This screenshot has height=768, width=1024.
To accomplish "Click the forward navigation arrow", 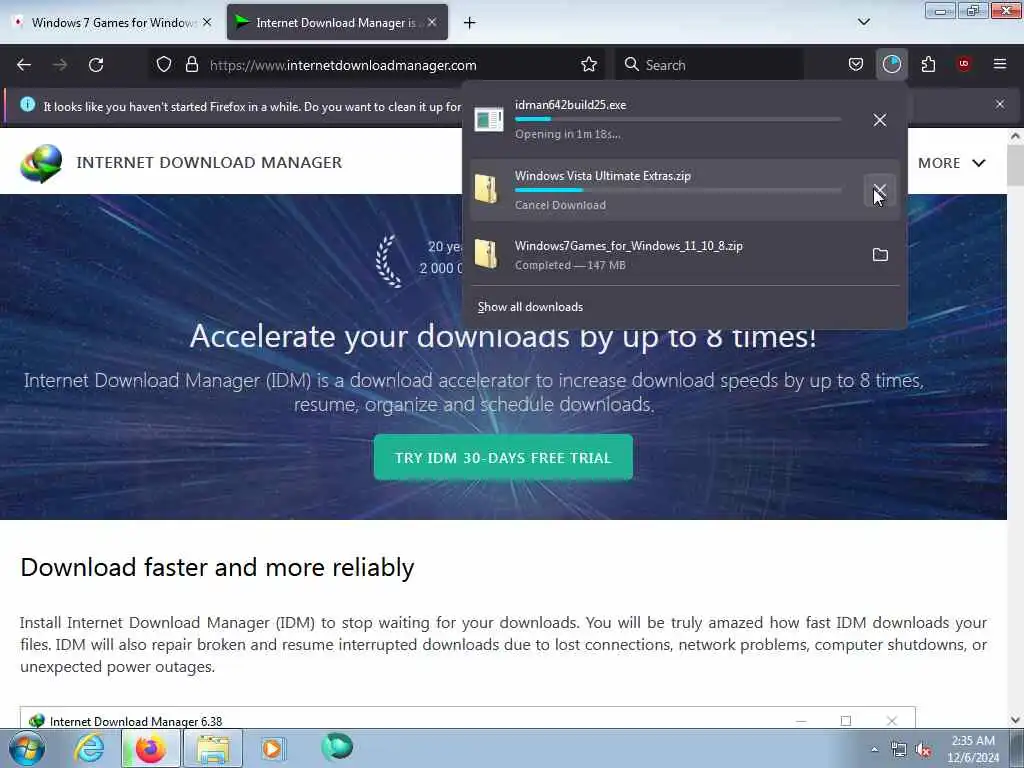I will [x=60, y=65].
